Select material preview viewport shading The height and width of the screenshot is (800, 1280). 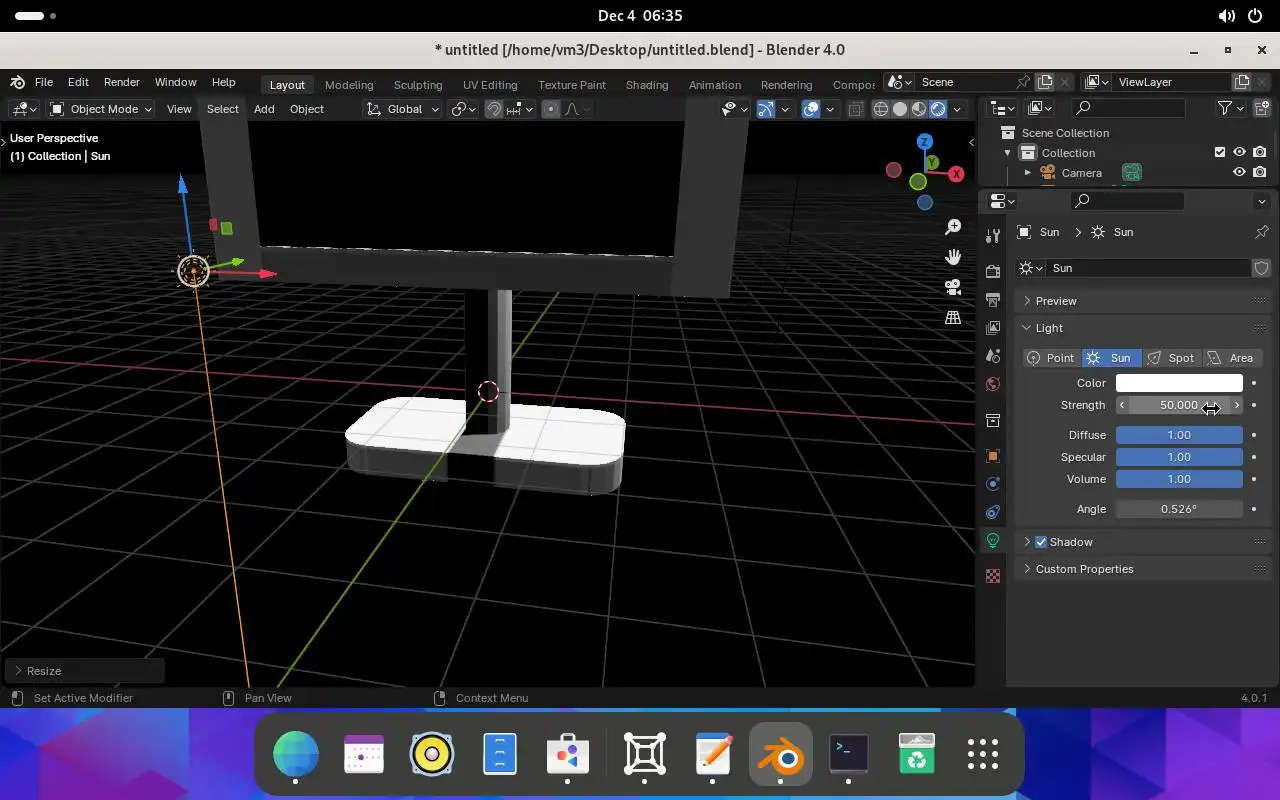click(919, 109)
